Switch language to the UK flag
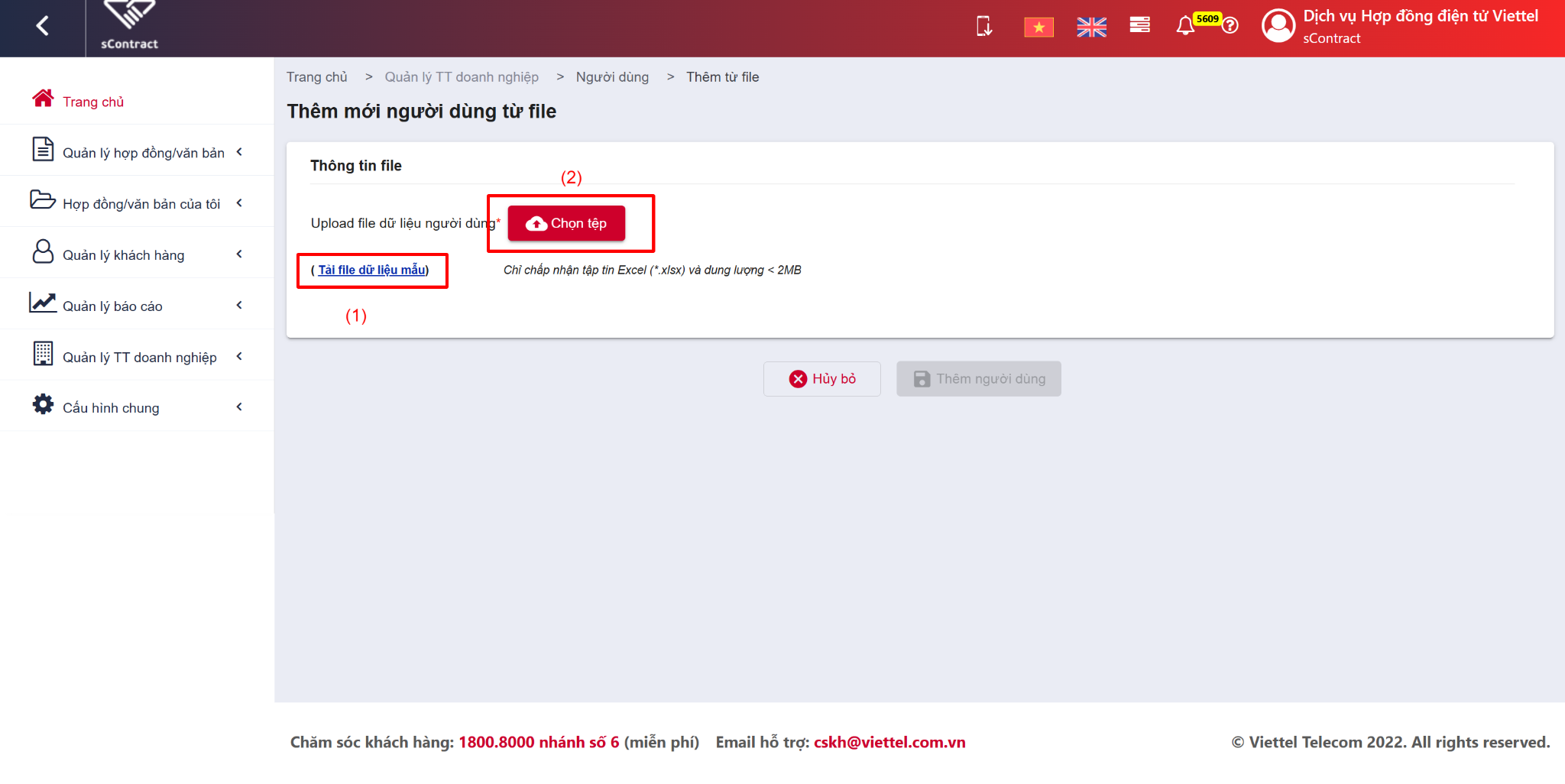 tap(1091, 28)
